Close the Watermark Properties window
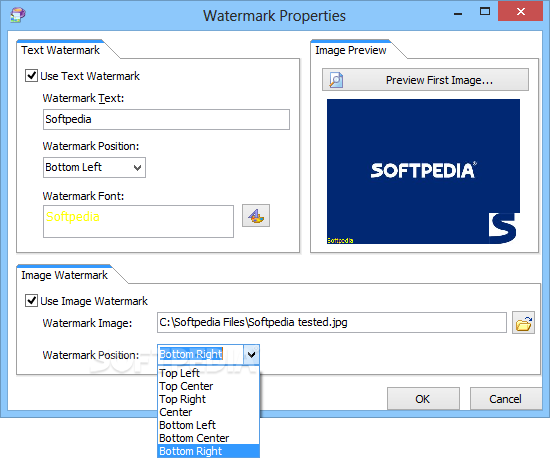The width and height of the screenshot is (550, 458). coord(521,11)
